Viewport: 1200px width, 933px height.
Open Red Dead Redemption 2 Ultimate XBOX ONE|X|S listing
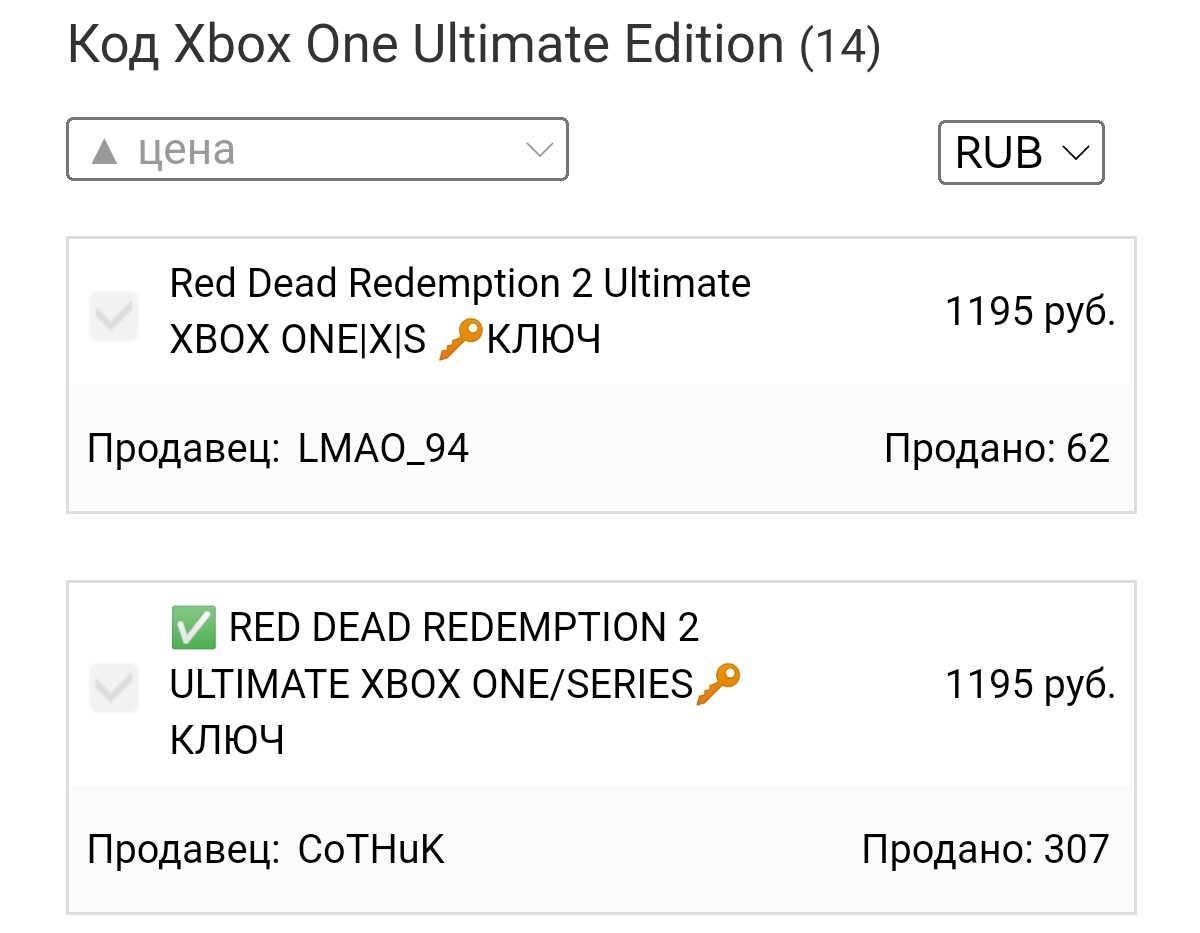[460, 312]
